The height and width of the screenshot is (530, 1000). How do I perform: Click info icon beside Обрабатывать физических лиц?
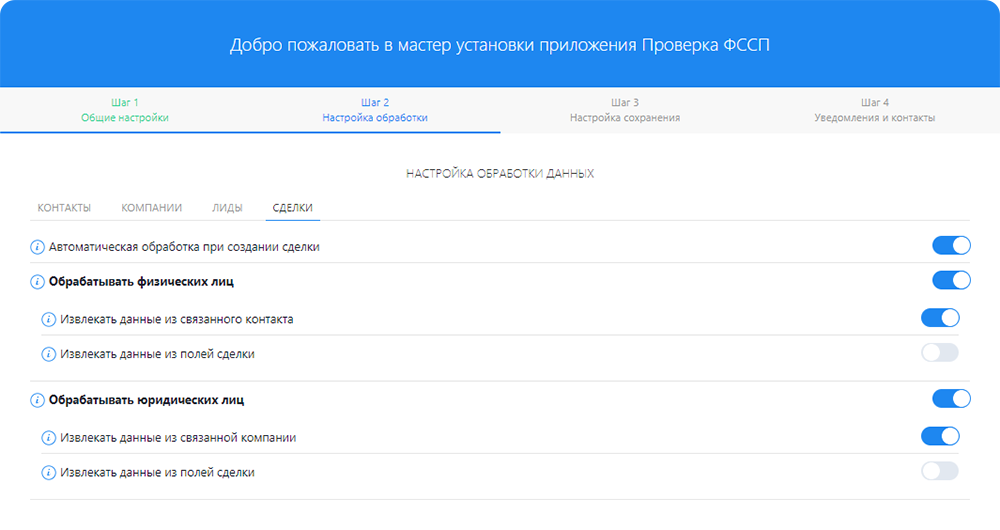[x=38, y=281]
